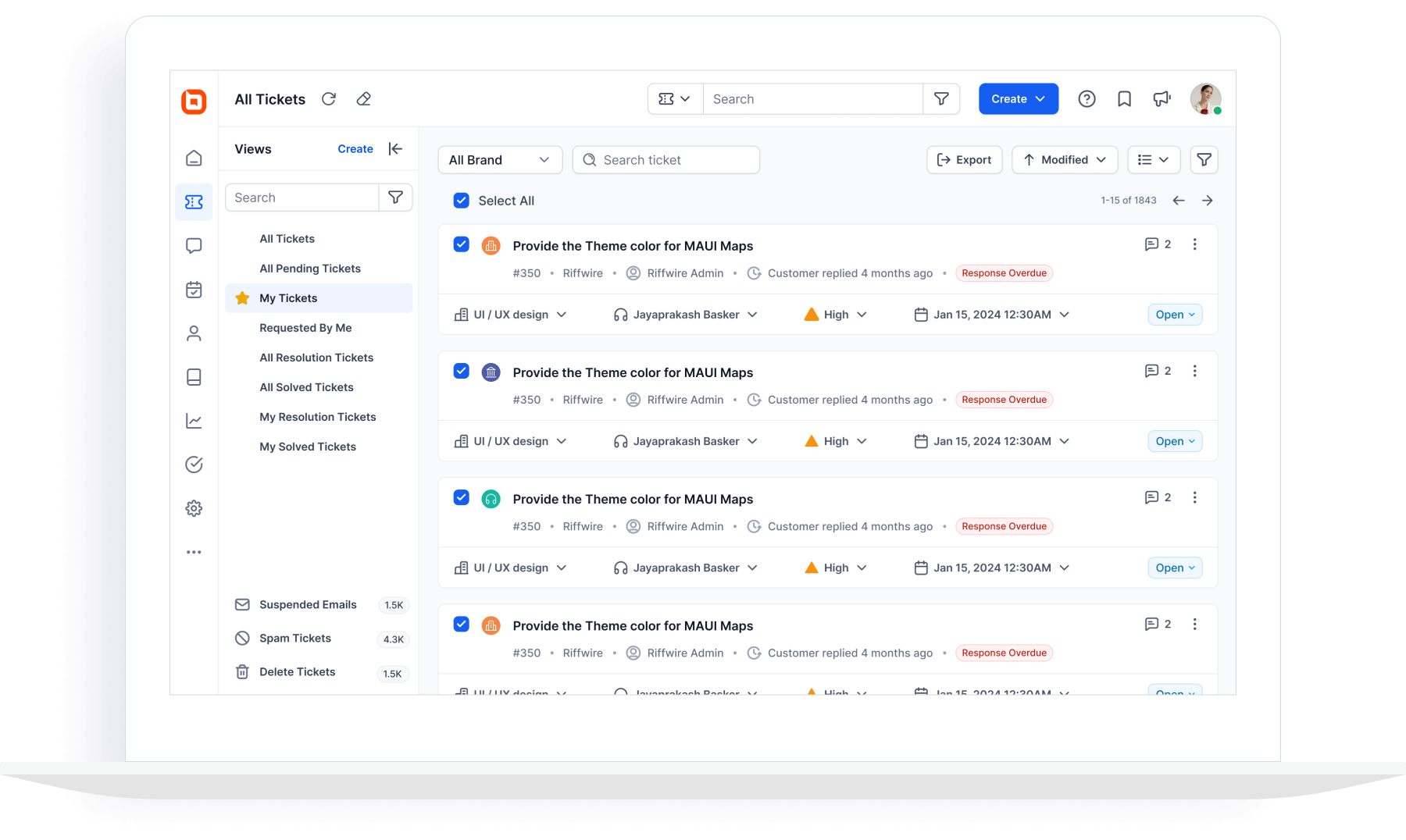The width and height of the screenshot is (1406, 840).
Task: Open the megaphone announcements icon
Action: coord(1162,99)
